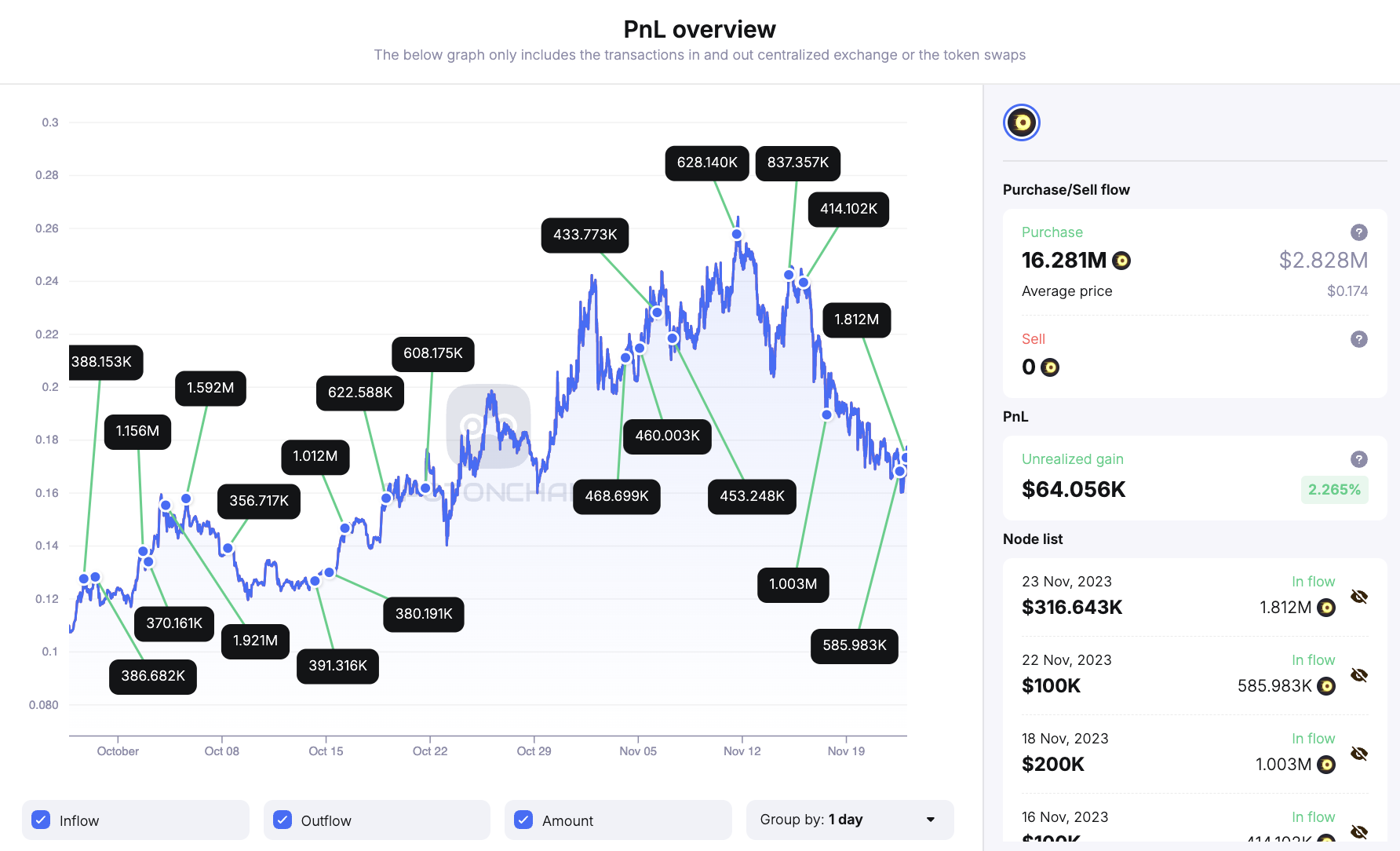This screenshot has width=1400, height=851.
Task: Uncheck the Inflow checkbox
Action: pyautogui.click(x=42, y=820)
